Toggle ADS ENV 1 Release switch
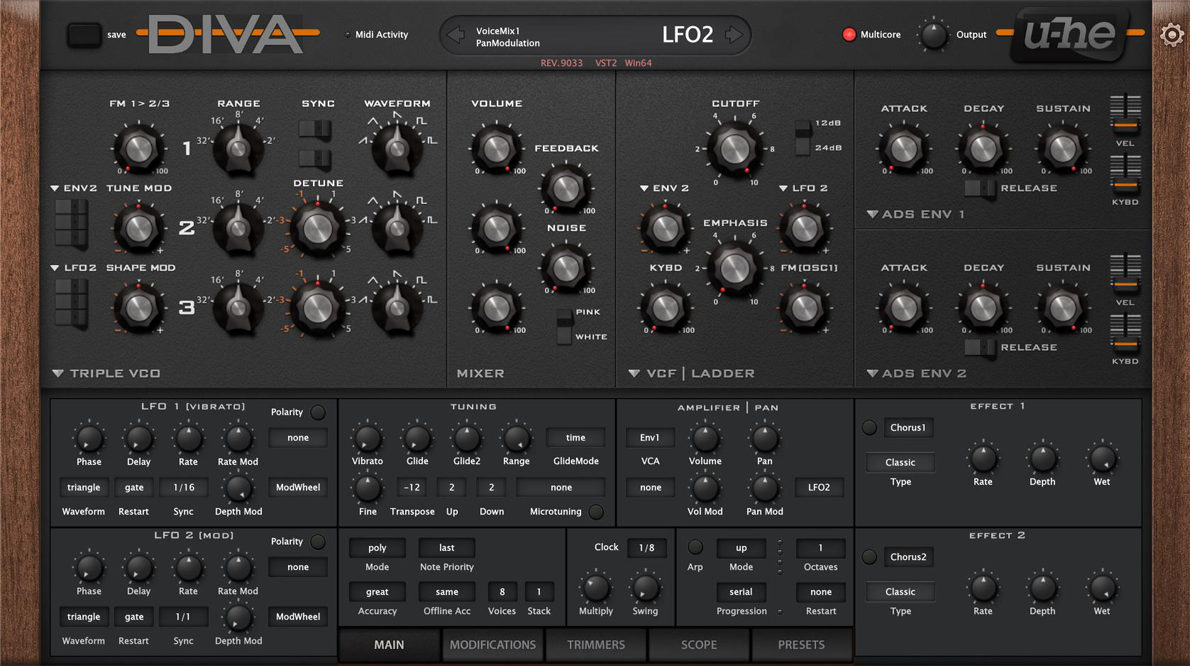The height and width of the screenshot is (666, 1190). click(980, 188)
